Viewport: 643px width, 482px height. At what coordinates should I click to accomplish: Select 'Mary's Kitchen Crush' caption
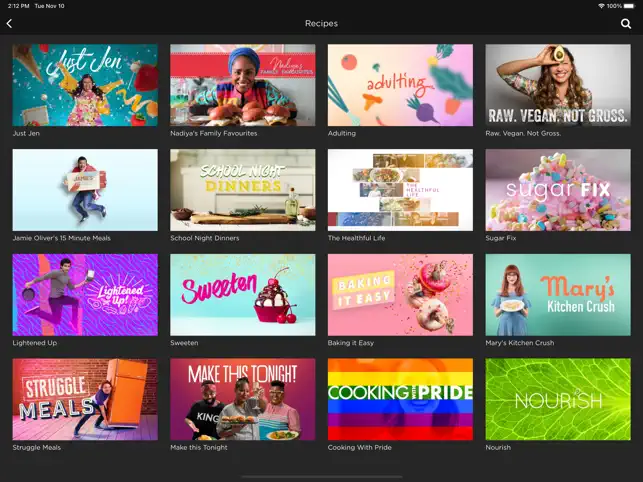pyautogui.click(x=520, y=343)
